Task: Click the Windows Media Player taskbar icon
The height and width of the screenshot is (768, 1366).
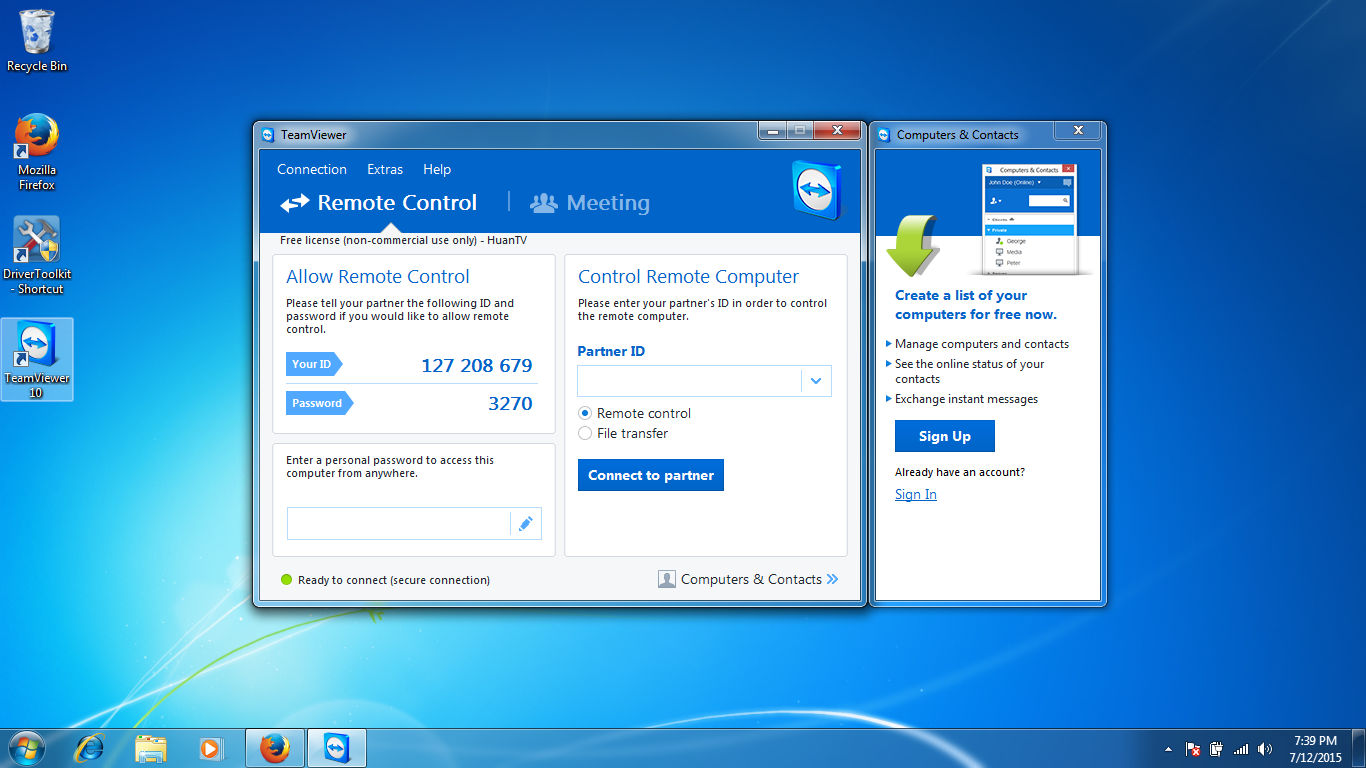Action: pos(210,748)
